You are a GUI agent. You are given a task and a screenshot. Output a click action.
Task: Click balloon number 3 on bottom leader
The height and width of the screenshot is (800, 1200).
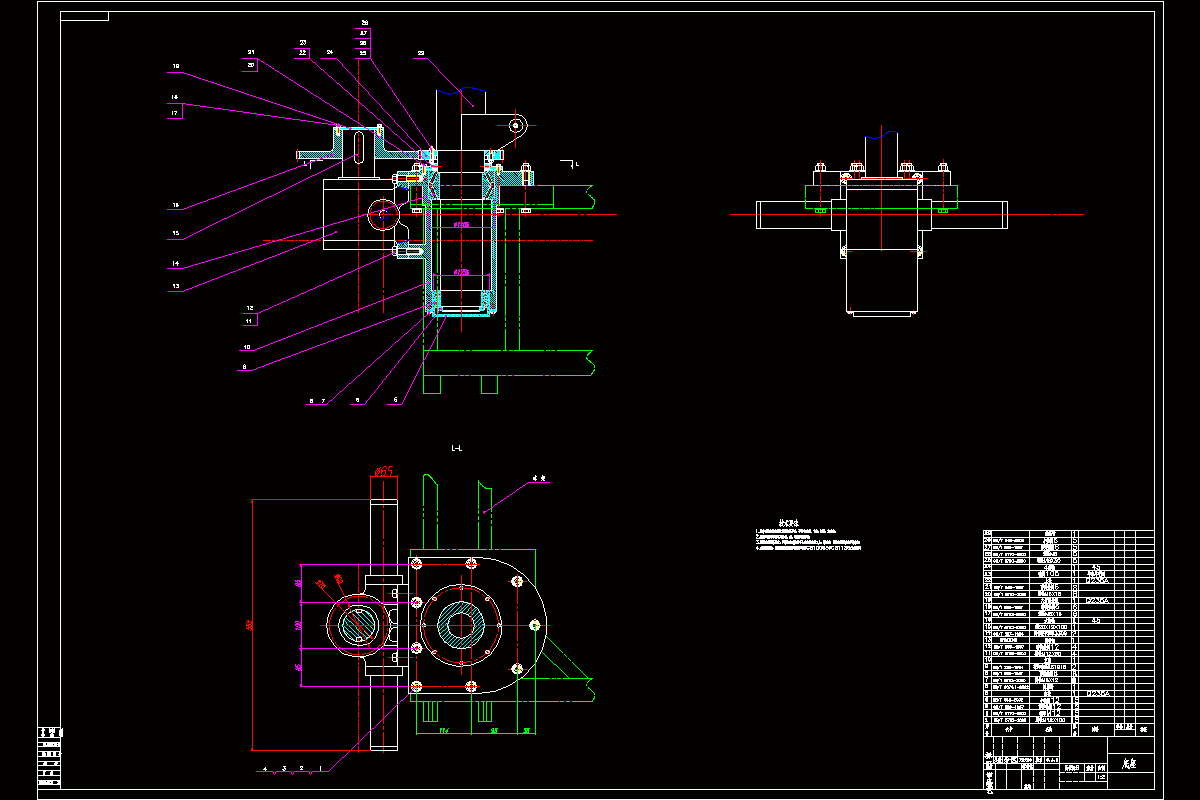(x=283, y=770)
